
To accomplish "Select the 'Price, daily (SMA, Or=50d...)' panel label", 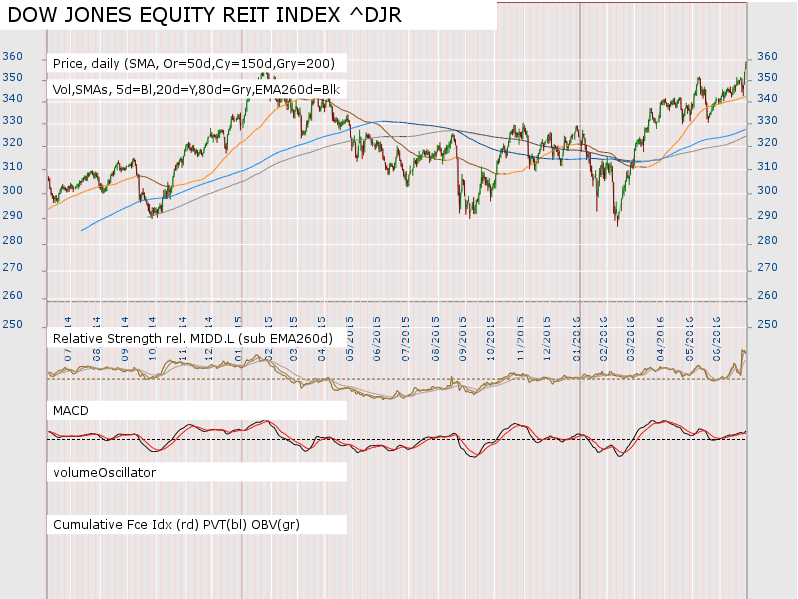I will point(194,64).
